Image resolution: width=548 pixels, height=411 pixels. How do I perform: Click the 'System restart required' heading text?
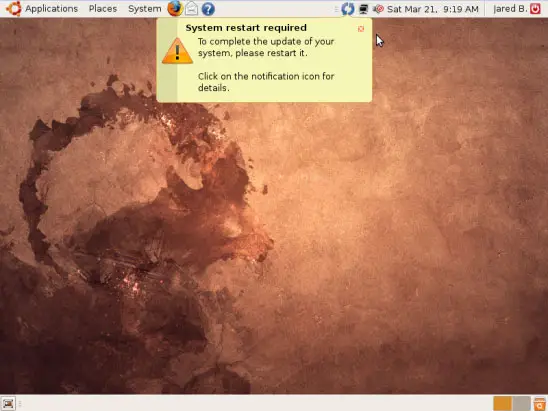point(246,28)
